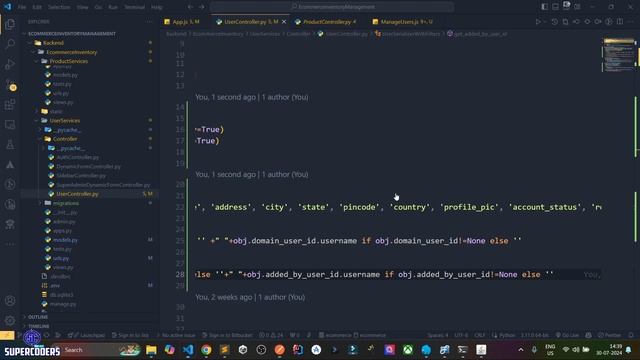Click the Windows taskbar Search box
Viewport: 640px width, 360px height.
tap(100, 350)
